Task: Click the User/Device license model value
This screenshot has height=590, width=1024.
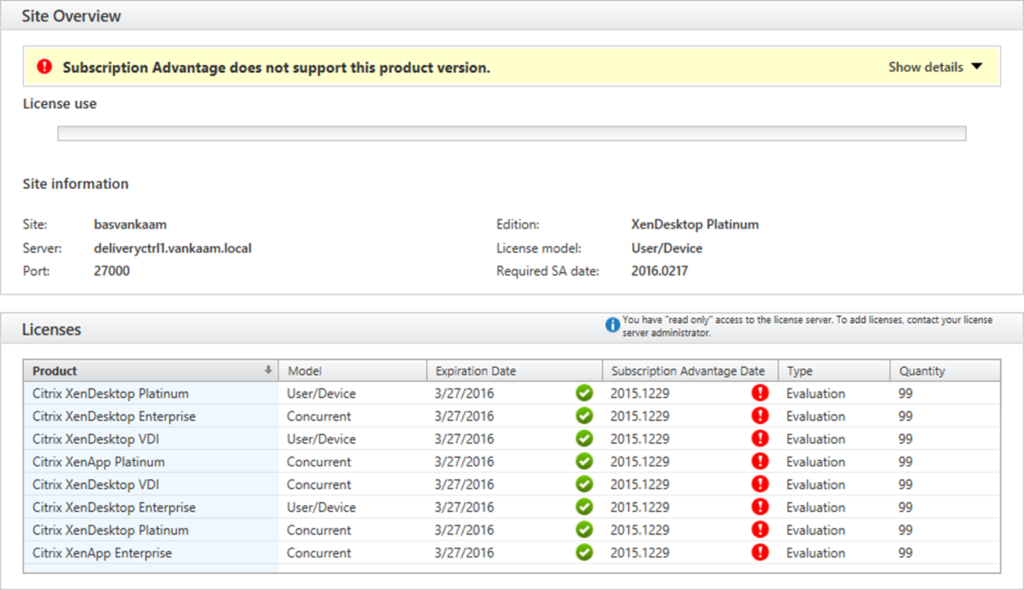Action: click(x=667, y=248)
